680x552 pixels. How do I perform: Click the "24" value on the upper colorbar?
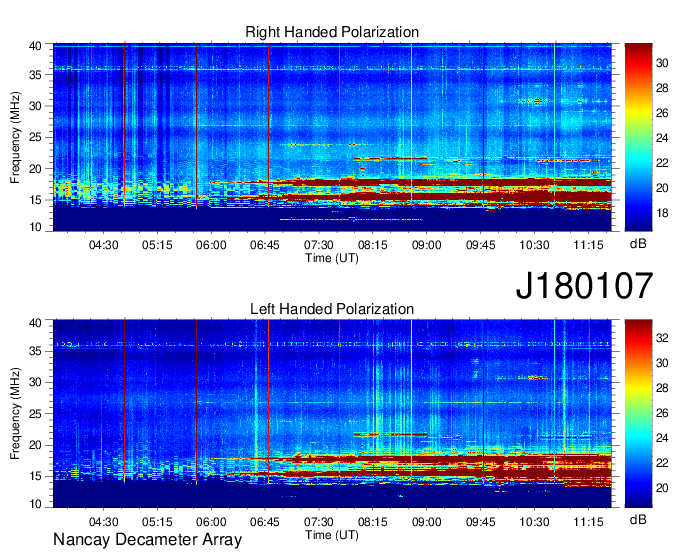[662, 138]
